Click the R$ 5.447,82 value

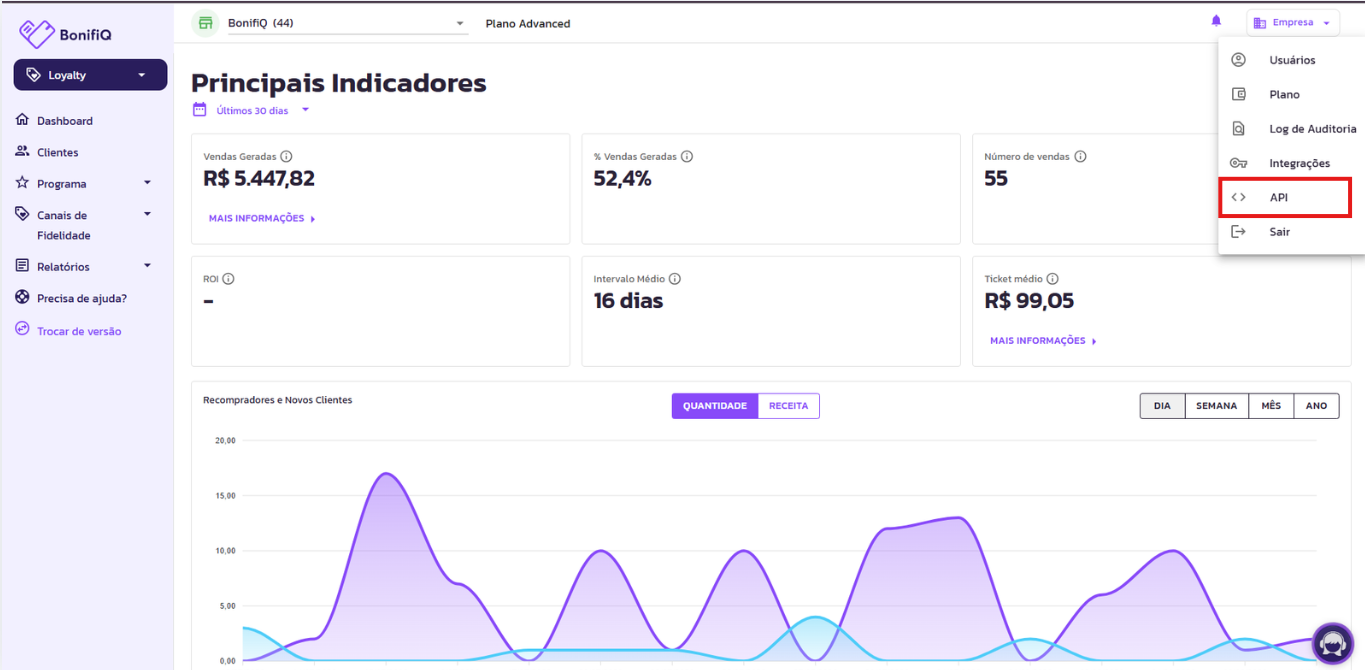[x=259, y=179]
